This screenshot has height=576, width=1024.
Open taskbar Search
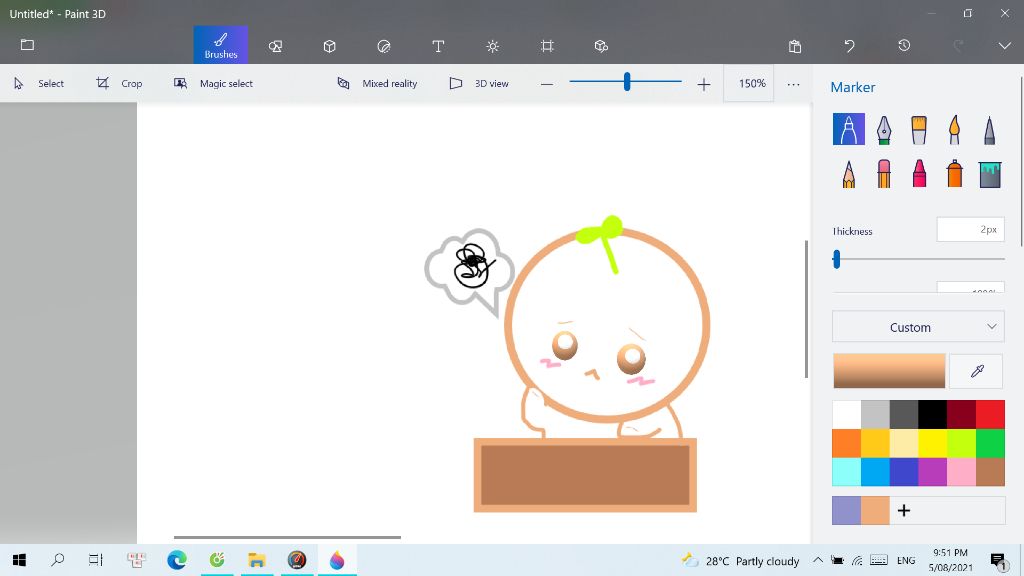(x=57, y=560)
